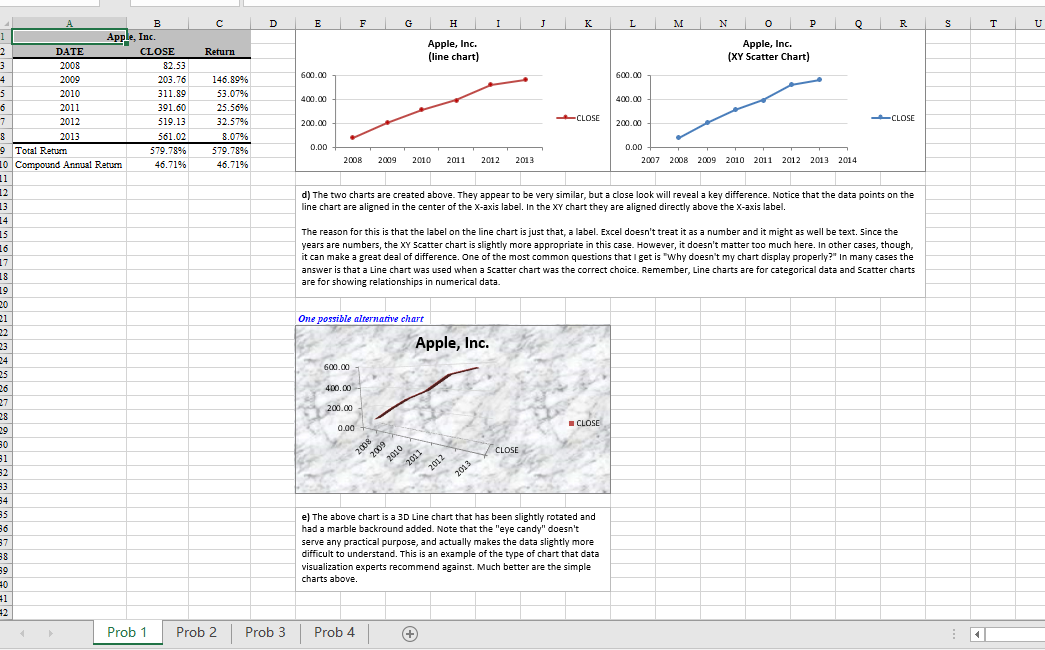The image size is (1045, 650).
Task: Click the red CLOSE legend in line chart
Action: [x=578, y=118]
